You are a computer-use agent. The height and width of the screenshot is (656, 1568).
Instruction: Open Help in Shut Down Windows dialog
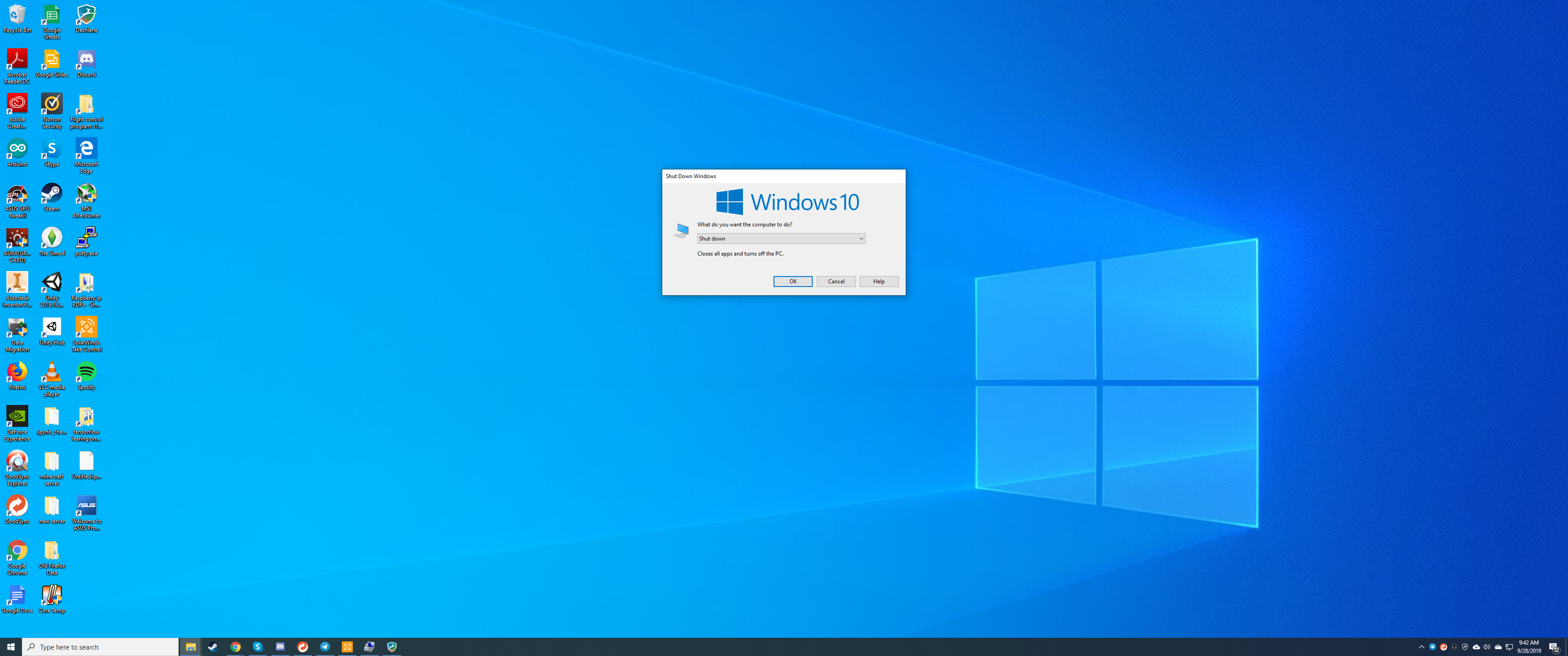878,281
